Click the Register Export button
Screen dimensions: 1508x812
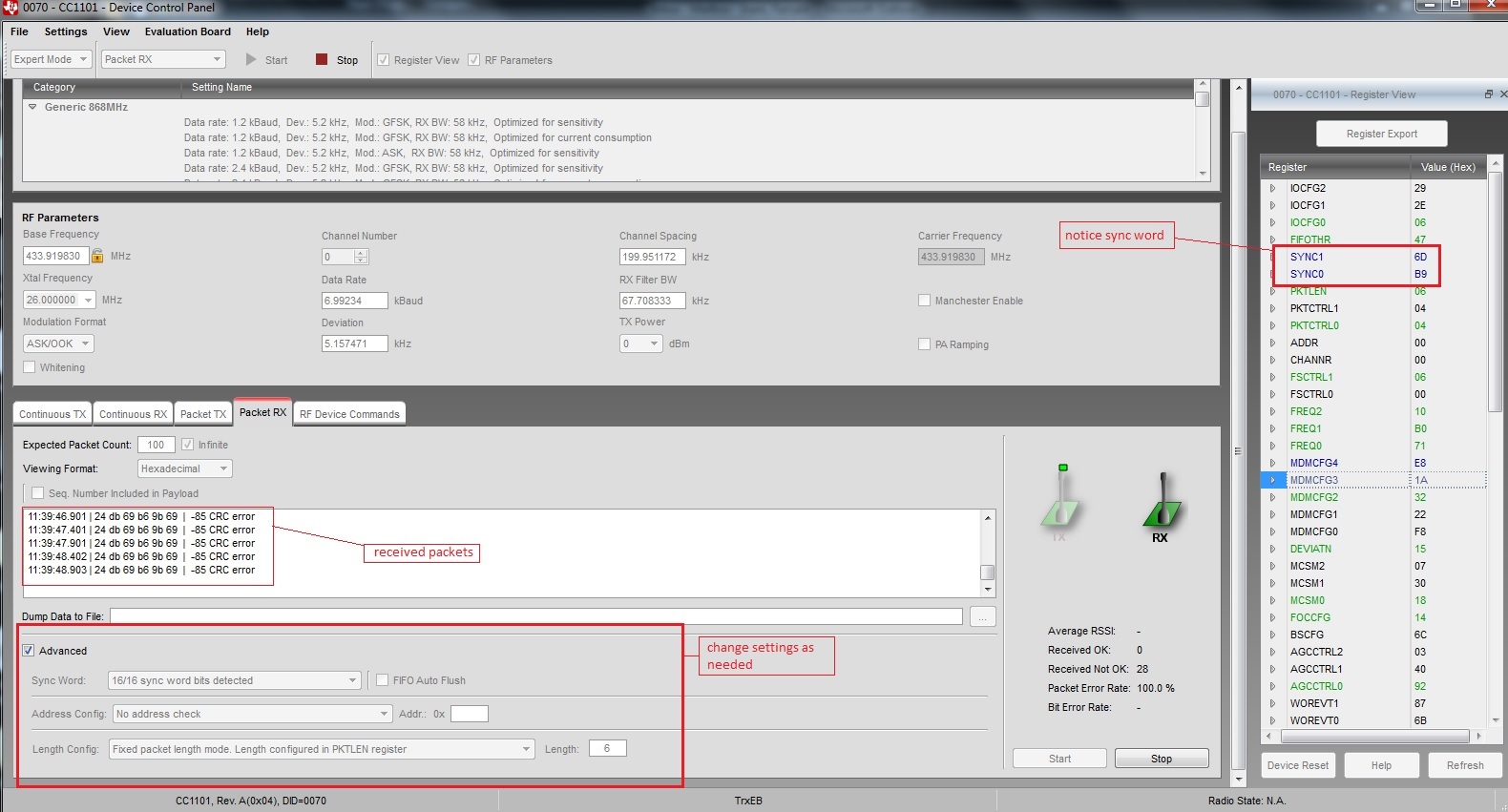pyautogui.click(x=1381, y=134)
